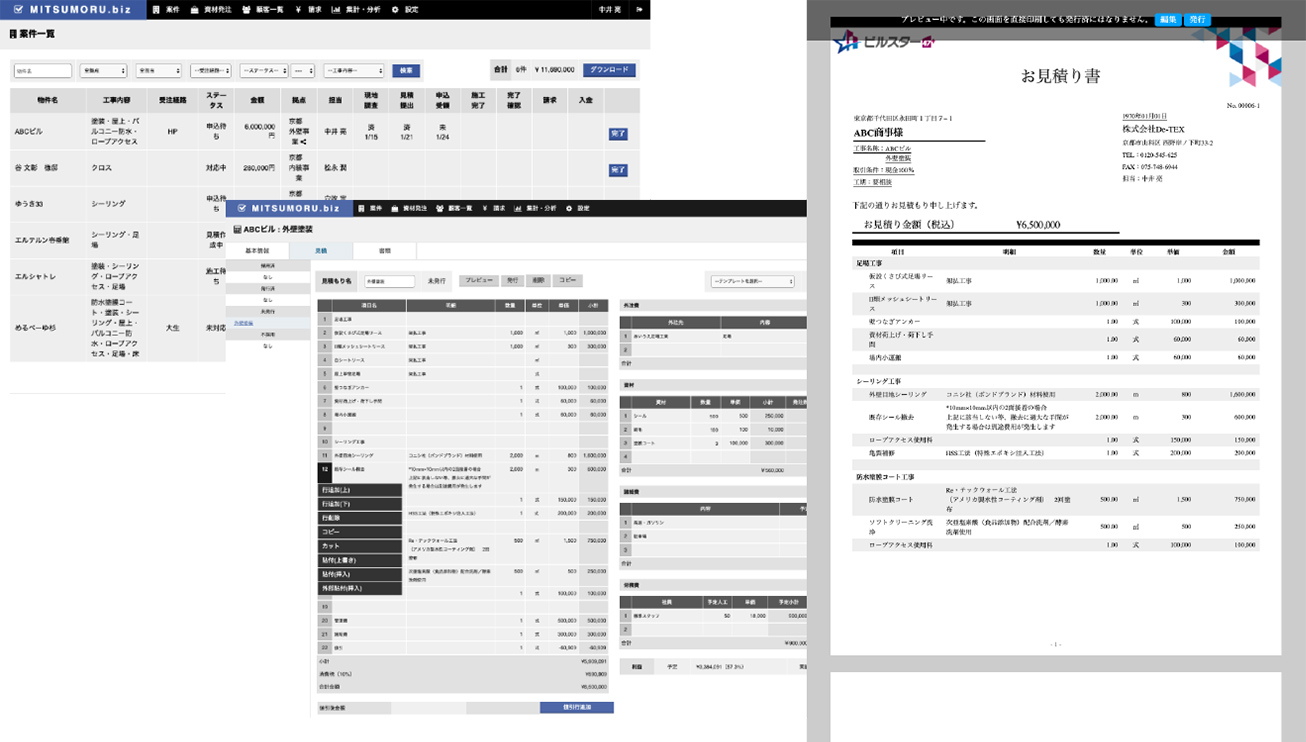The height and width of the screenshot is (742, 1306).
Task: Click 資材発注 briefcase icon in 案件一覧 window navbar
Action: tap(194, 10)
